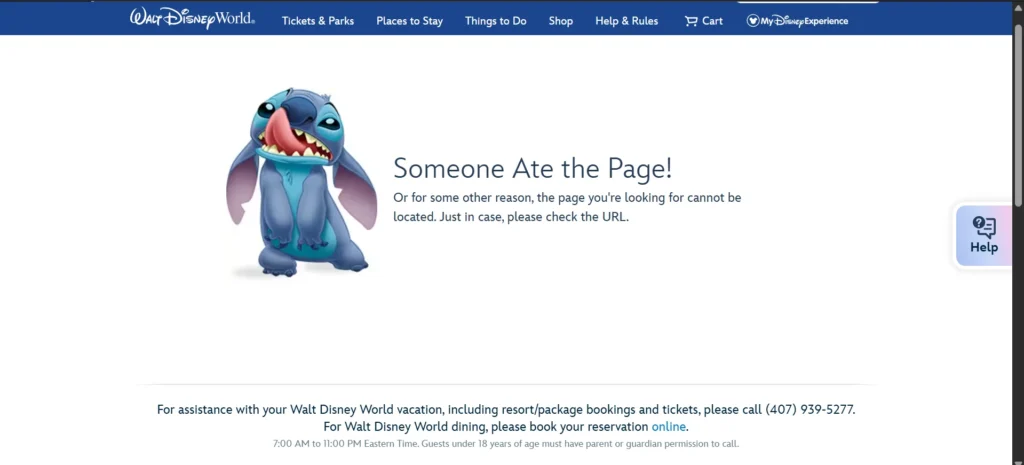
Task: Click the phone number (407) 939-5277
Action: click(810, 410)
